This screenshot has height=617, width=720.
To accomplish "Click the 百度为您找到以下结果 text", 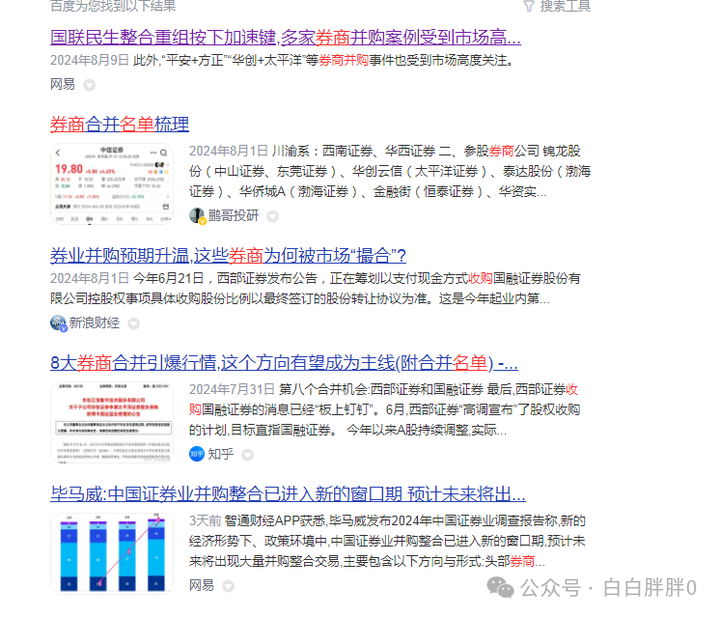I will [x=113, y=6].
